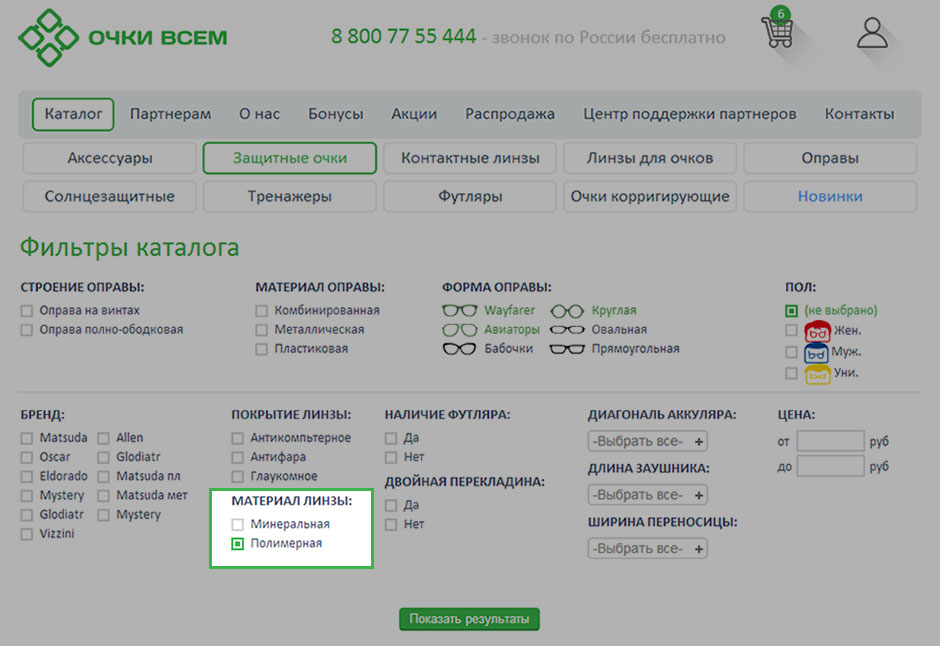The height and width of the screenshot is (646, 940).
Task: Switch to the Оправы category tab
Action: click(x=830, y=158)
